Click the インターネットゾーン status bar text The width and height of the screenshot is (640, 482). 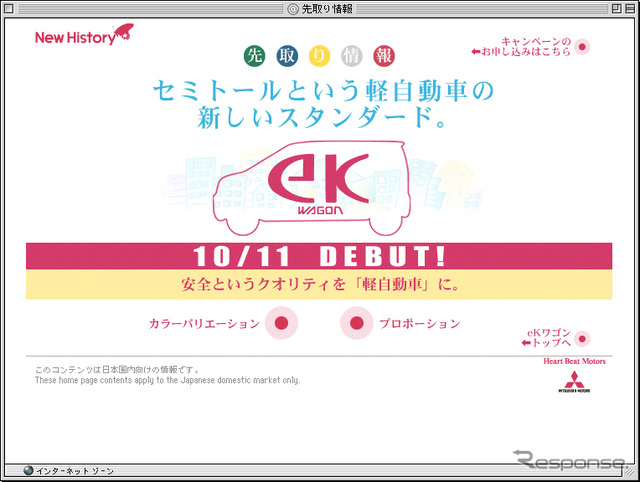click(75, 471)
